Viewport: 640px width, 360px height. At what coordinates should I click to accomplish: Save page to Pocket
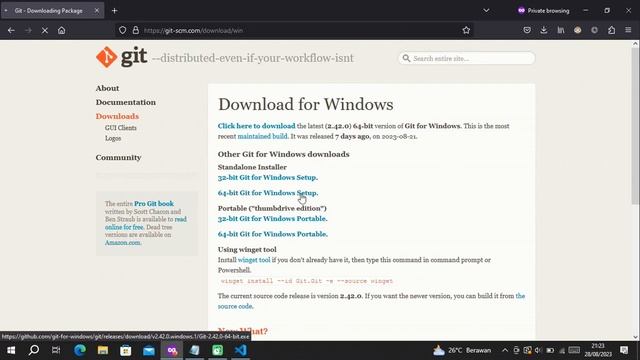pos(527,30)
